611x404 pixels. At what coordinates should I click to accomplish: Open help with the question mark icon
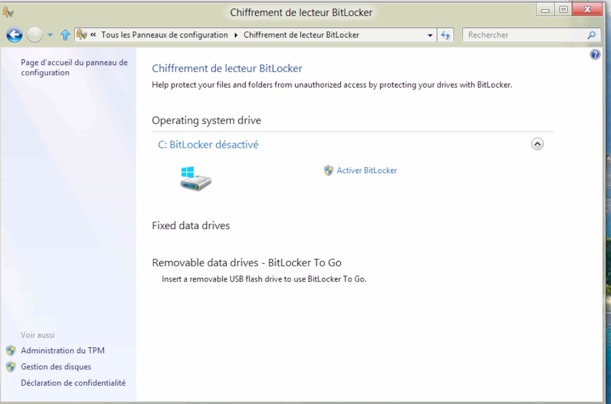pos(595,55)
